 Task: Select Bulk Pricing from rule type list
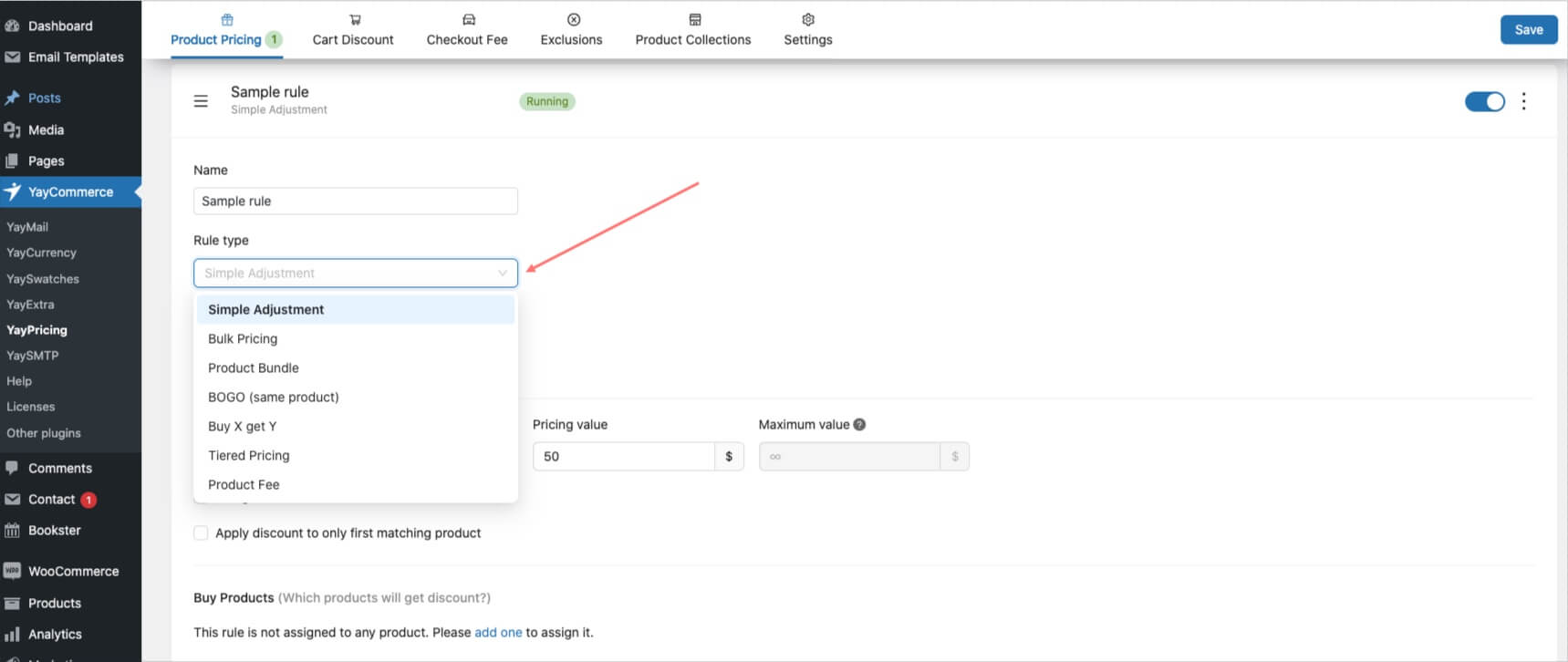[x=243, y=339]
